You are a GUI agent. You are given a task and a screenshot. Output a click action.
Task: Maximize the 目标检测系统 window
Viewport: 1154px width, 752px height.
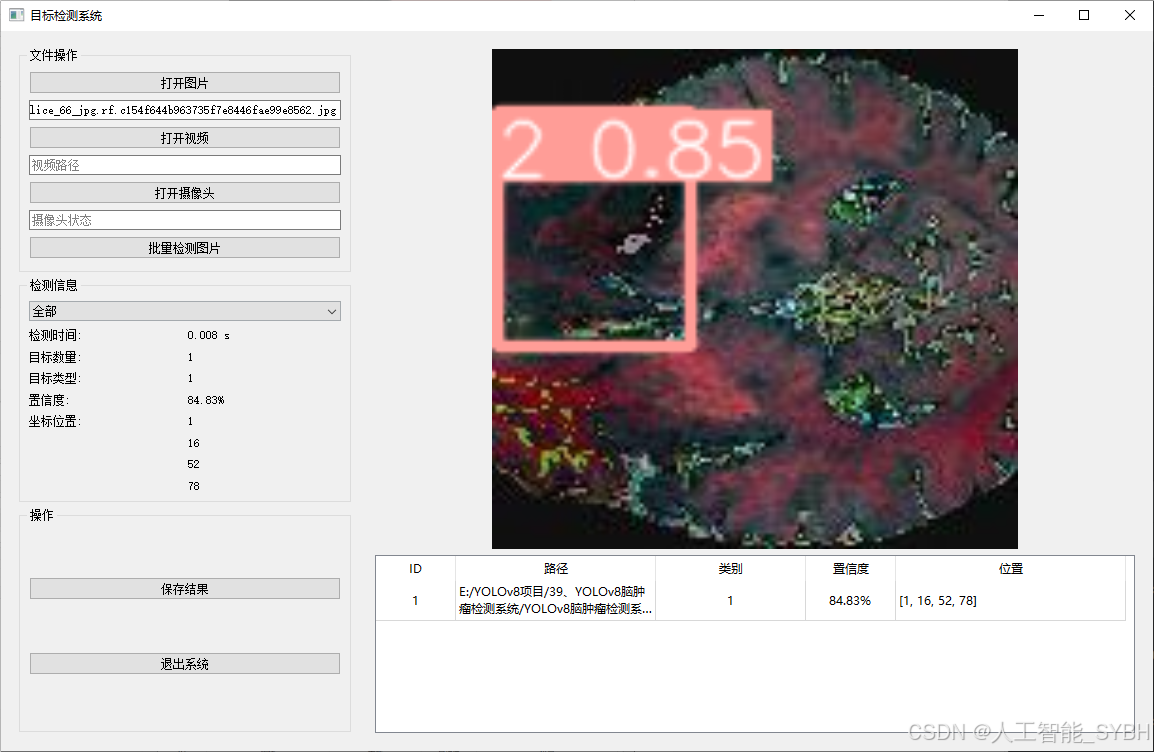(1084, 15)
